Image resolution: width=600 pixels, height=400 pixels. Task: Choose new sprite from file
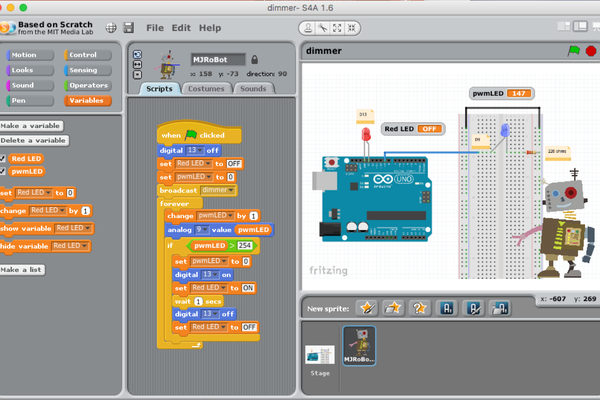pos(393,308)
